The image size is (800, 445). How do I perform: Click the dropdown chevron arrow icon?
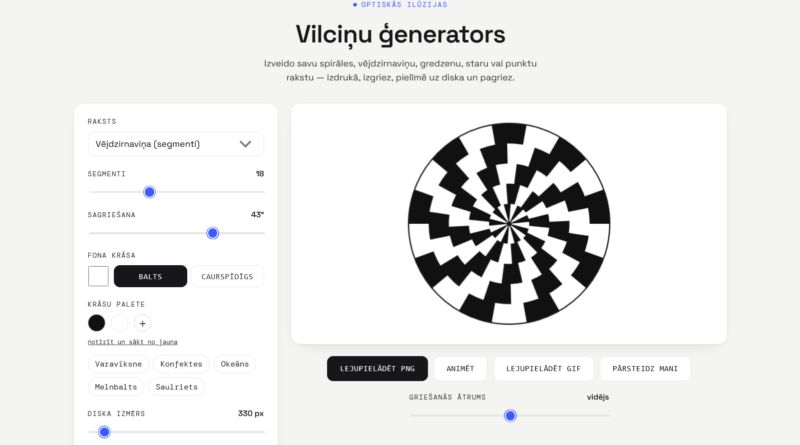[245, 144]
